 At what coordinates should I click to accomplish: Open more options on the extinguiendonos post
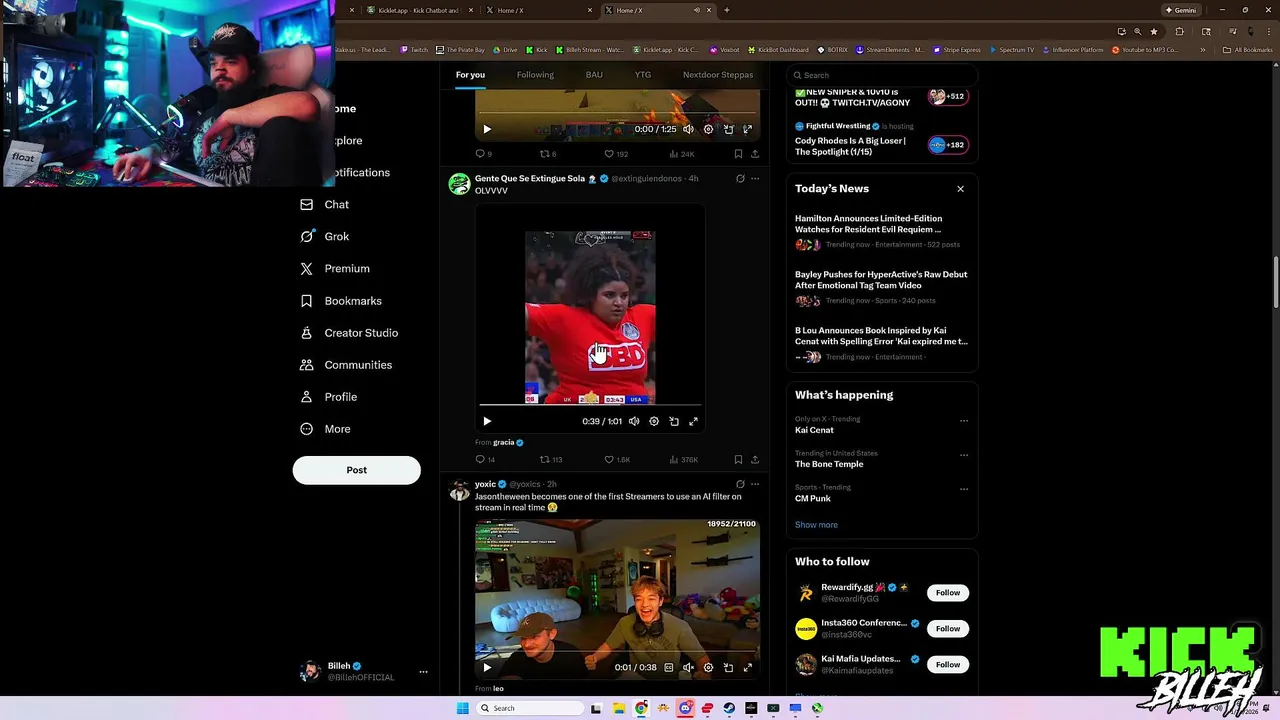[755, 178]
